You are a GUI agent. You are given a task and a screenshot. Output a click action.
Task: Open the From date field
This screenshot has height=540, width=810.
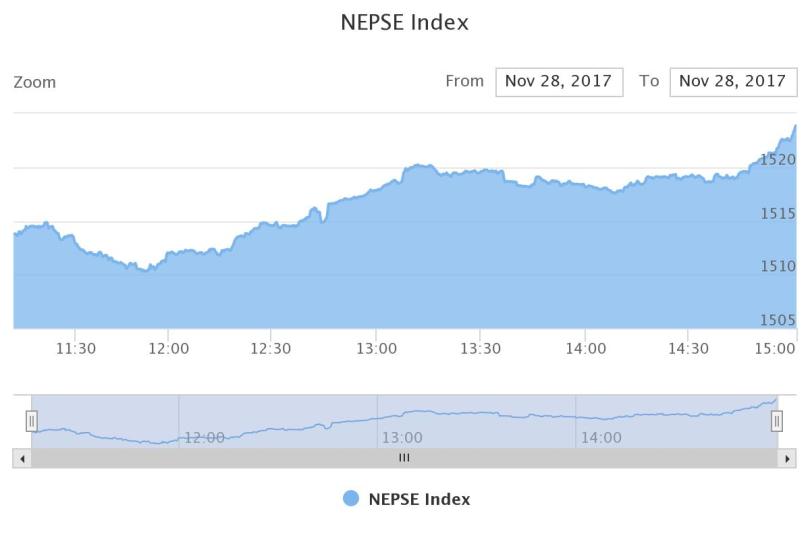[558, 82]
